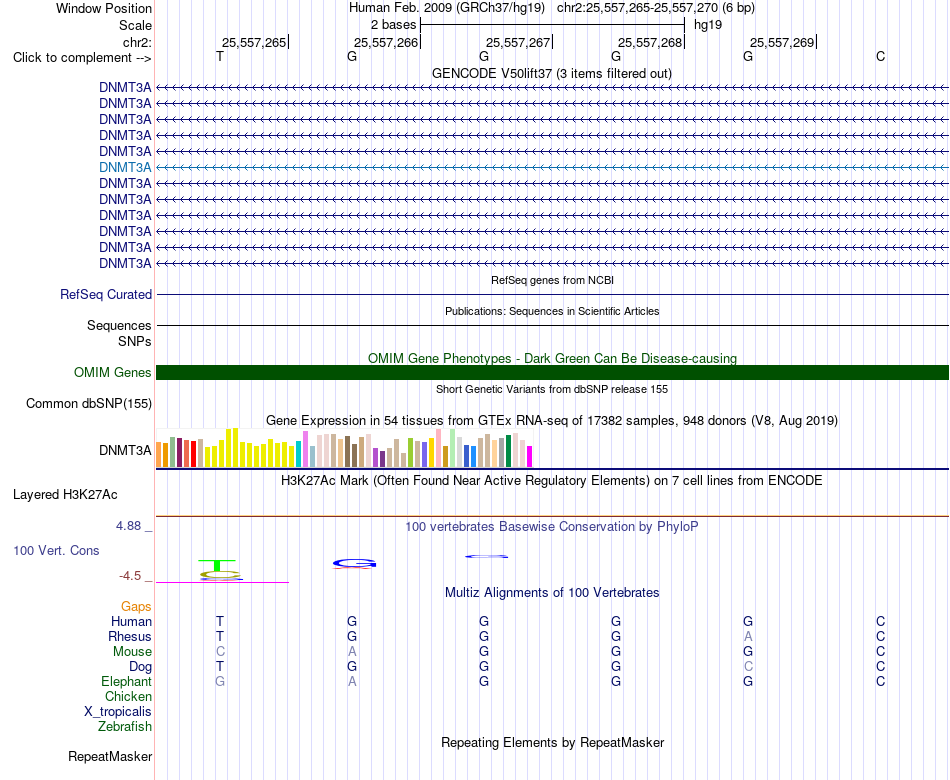Click the faded 'A' base in Mouse row
The image size is (950, 780).
(x=352, y=652)
